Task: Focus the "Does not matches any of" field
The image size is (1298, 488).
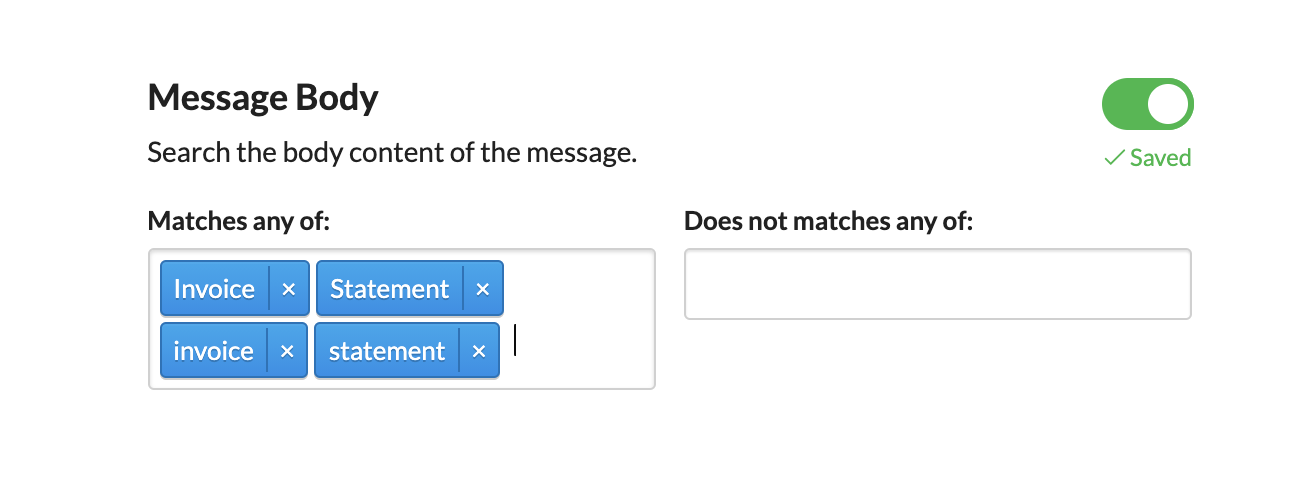Action: pos(937,284)
